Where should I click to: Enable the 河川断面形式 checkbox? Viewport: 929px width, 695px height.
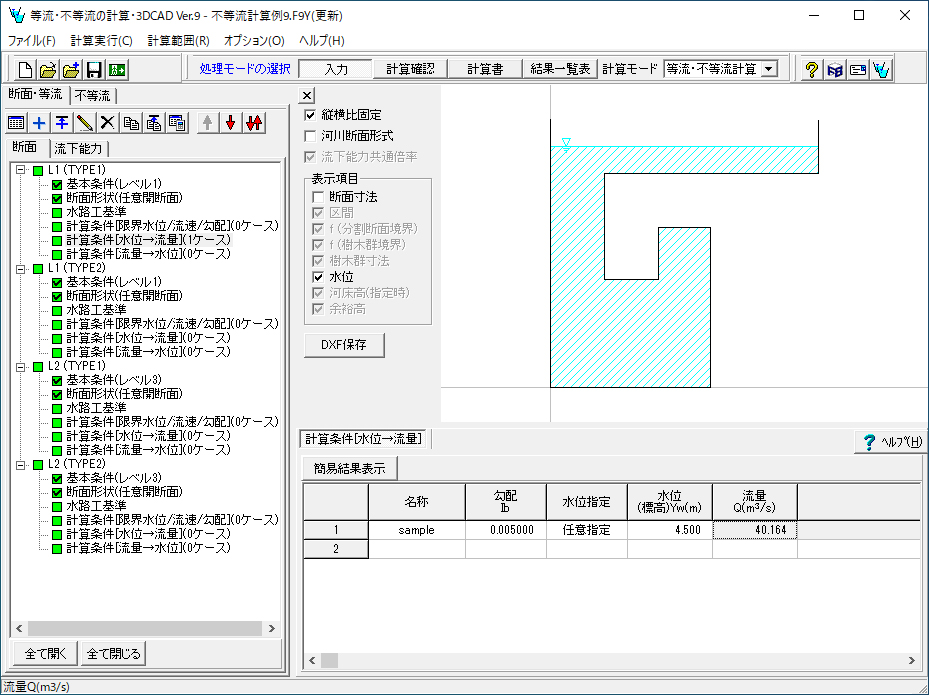[310, 136]
